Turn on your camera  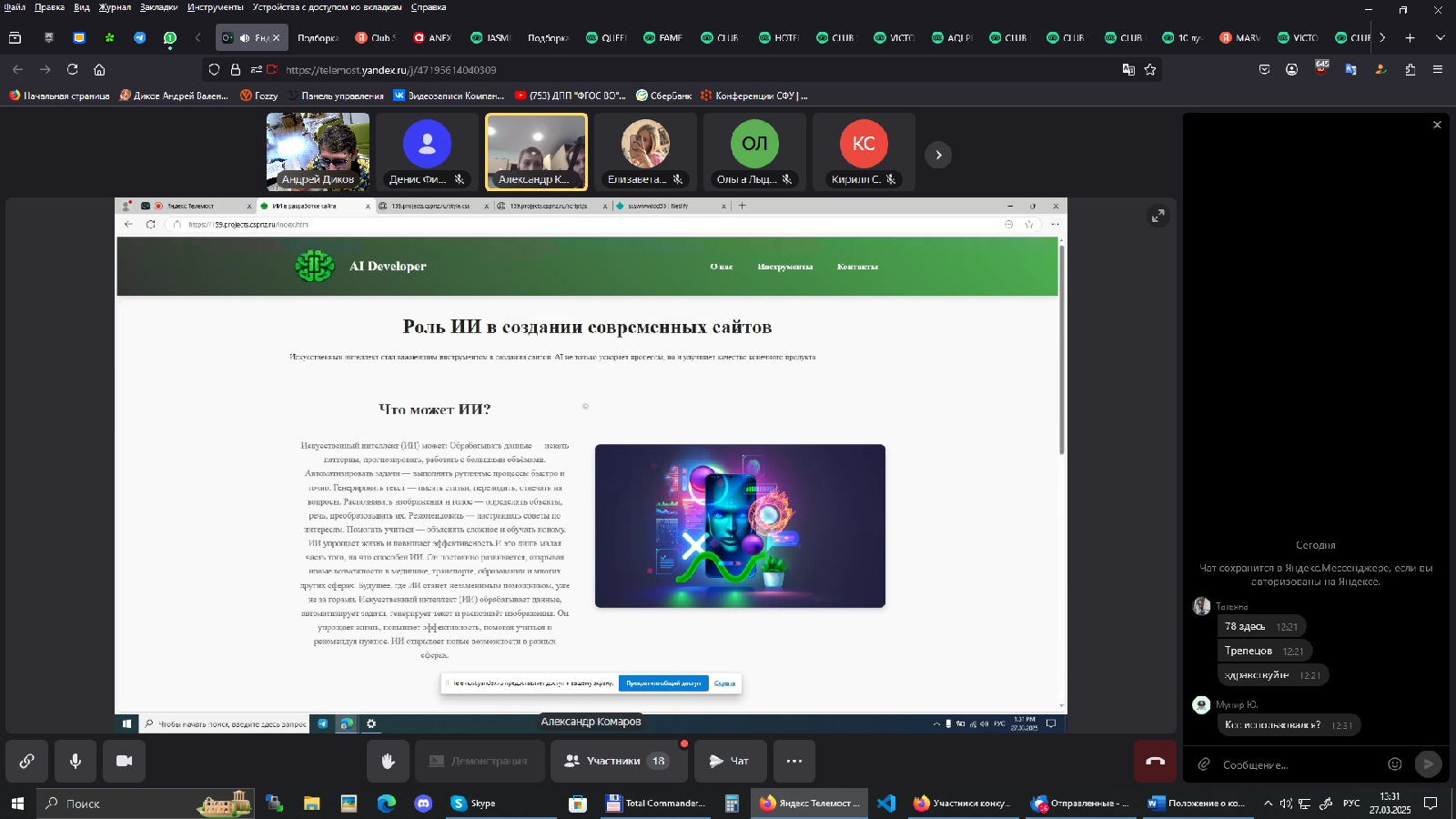[126, 761]
